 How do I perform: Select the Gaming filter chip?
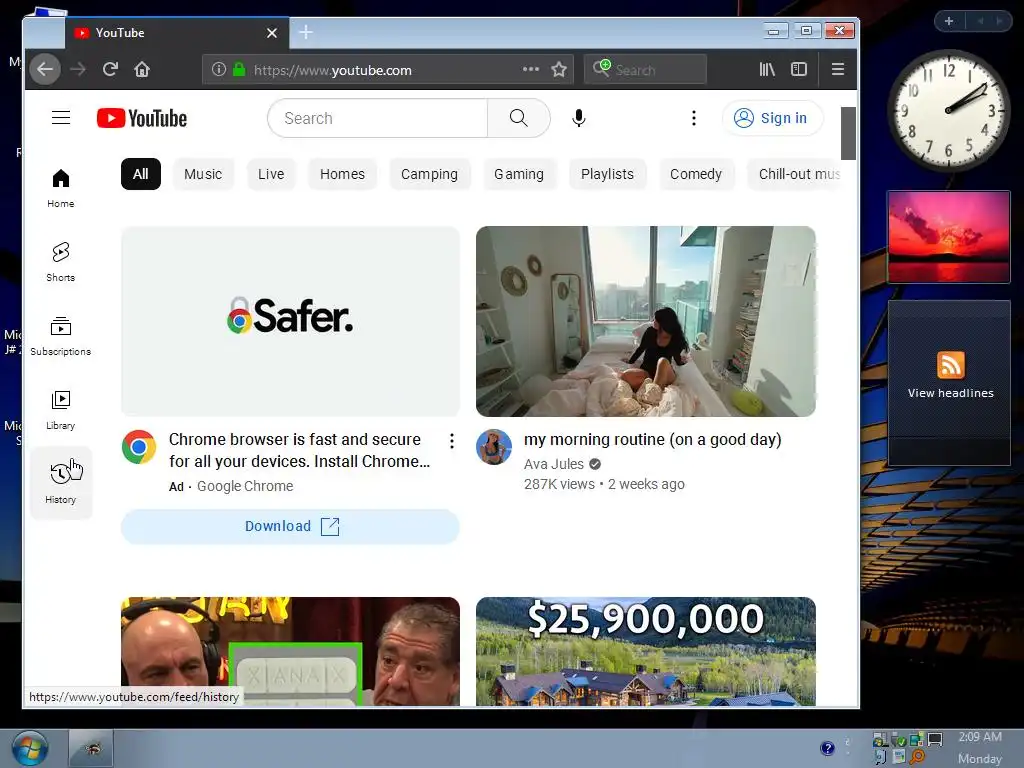pyautogui.click(x=519, y=174)
